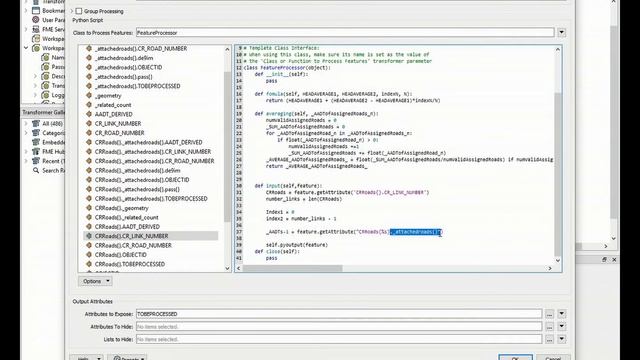Screen dimensions: 640x360
Task: Click the FME Hub folder icon
Action: click(36, 151)
